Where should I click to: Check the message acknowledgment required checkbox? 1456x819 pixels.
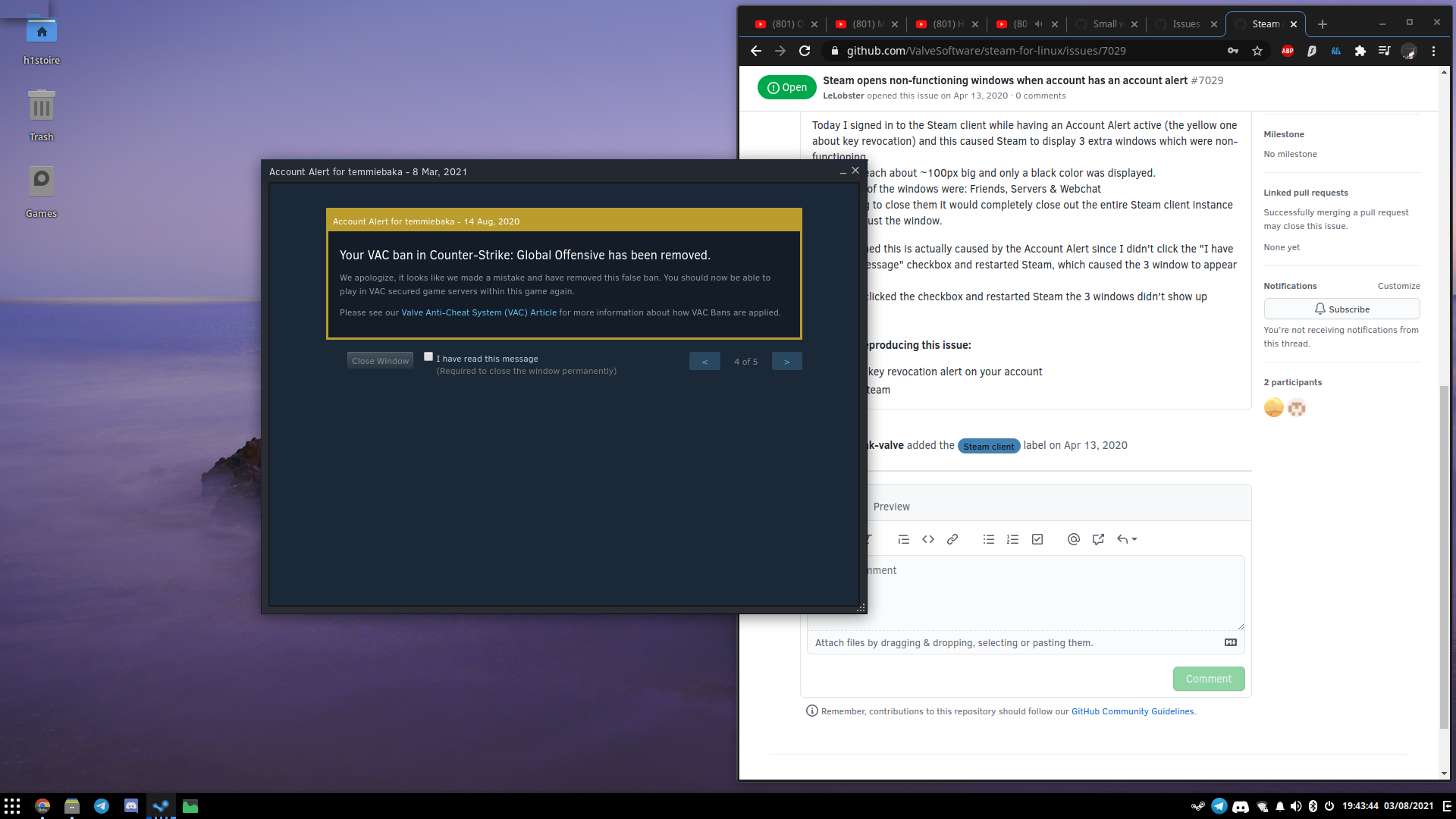(x=429, y=357)
